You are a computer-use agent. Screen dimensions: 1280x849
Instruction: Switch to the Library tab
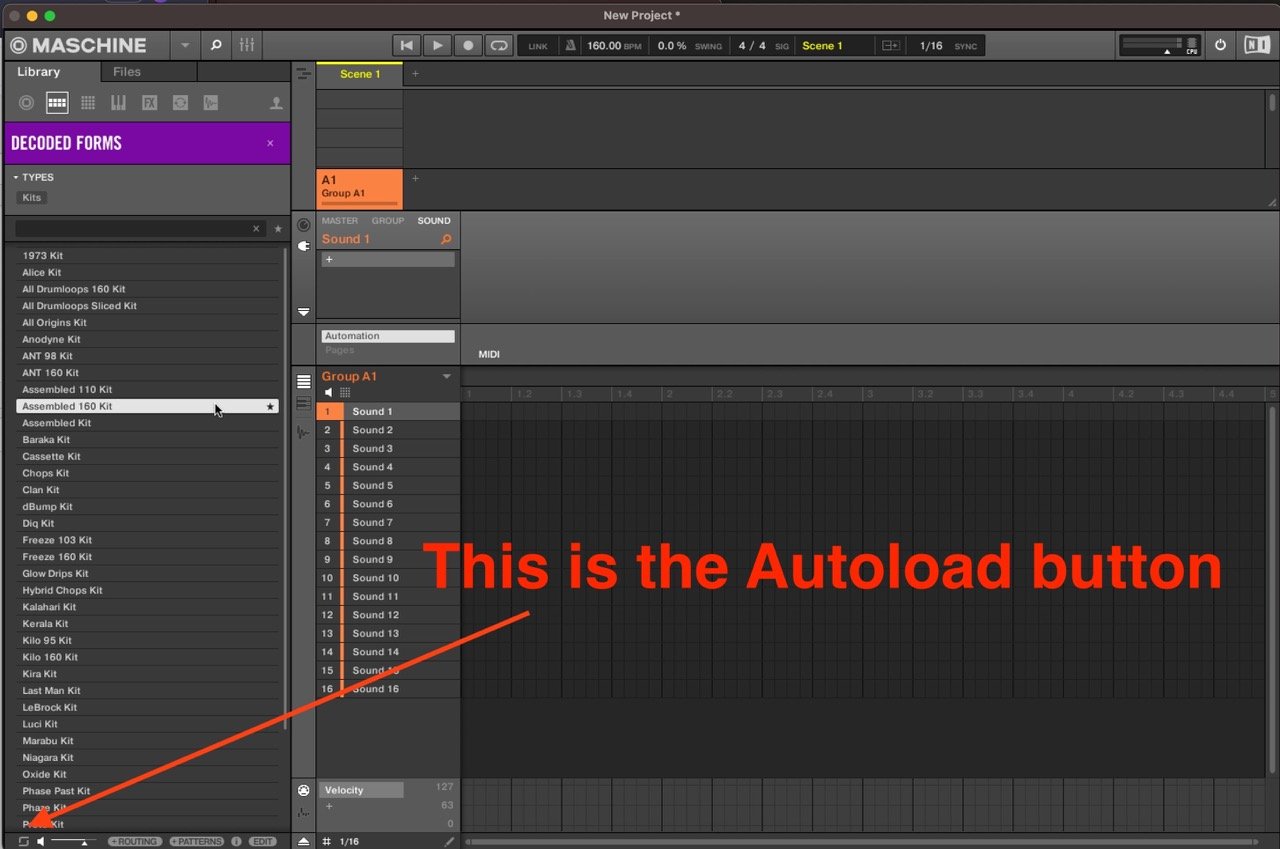point(39,72)
